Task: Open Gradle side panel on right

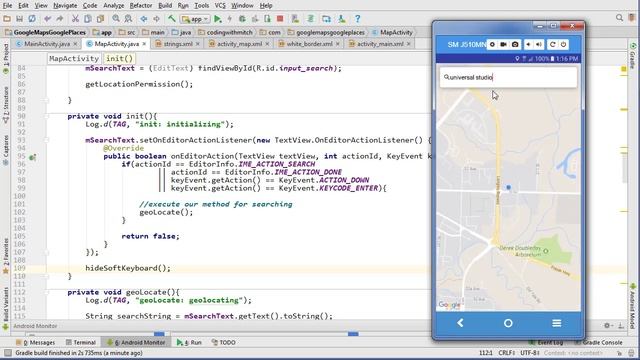Action: 633,55
